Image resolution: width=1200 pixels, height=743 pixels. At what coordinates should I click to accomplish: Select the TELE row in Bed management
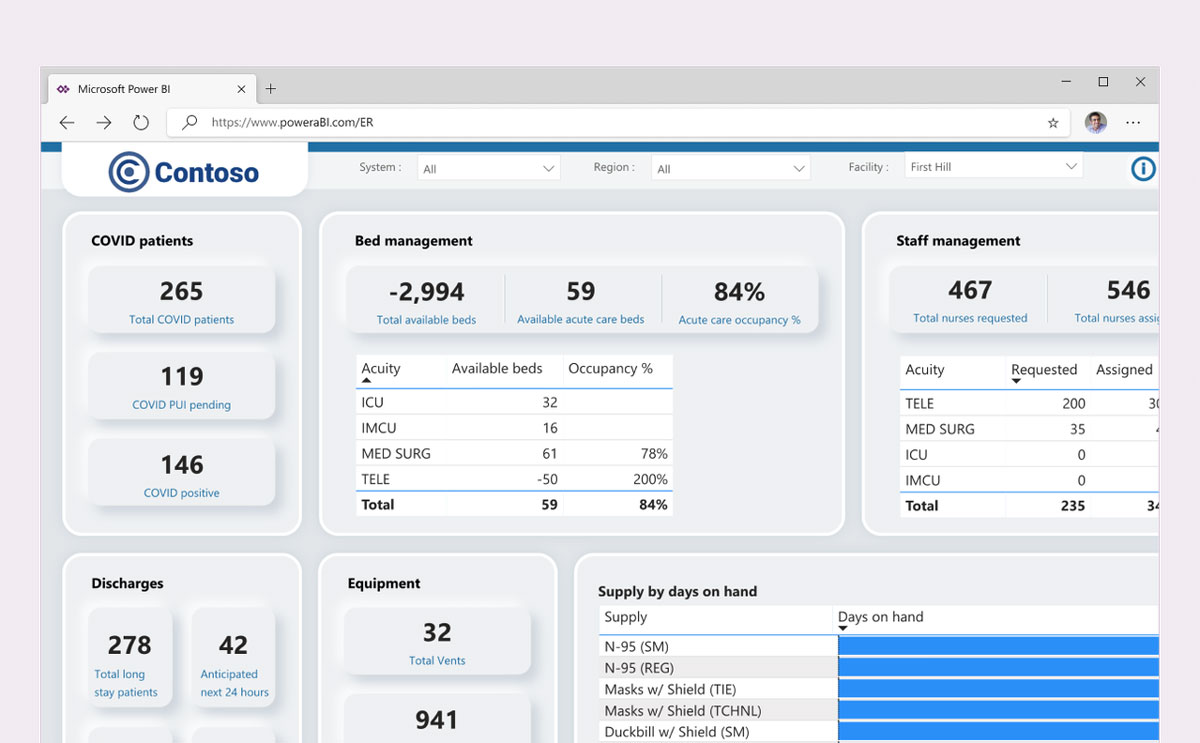[514, 479]
